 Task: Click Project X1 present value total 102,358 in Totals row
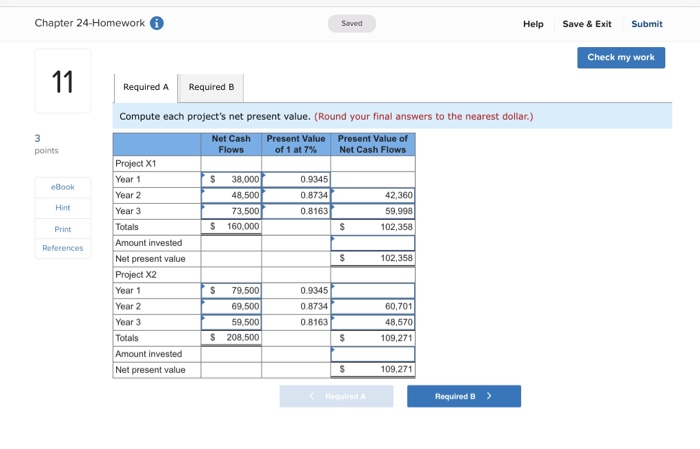[x=373, y=227]
